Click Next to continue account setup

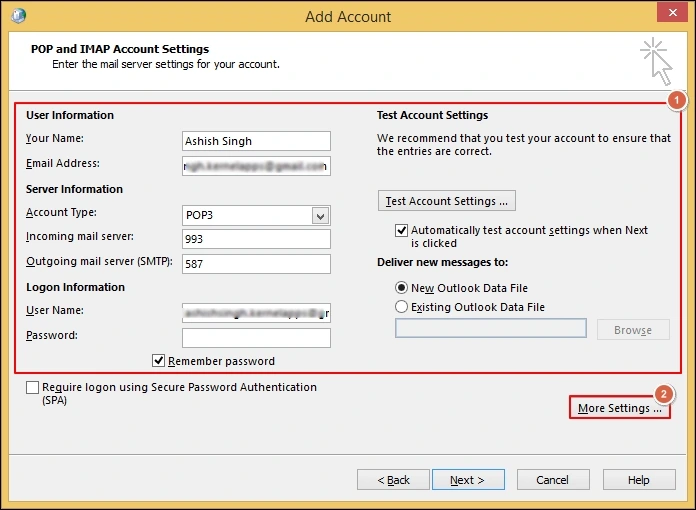[467, 480]
